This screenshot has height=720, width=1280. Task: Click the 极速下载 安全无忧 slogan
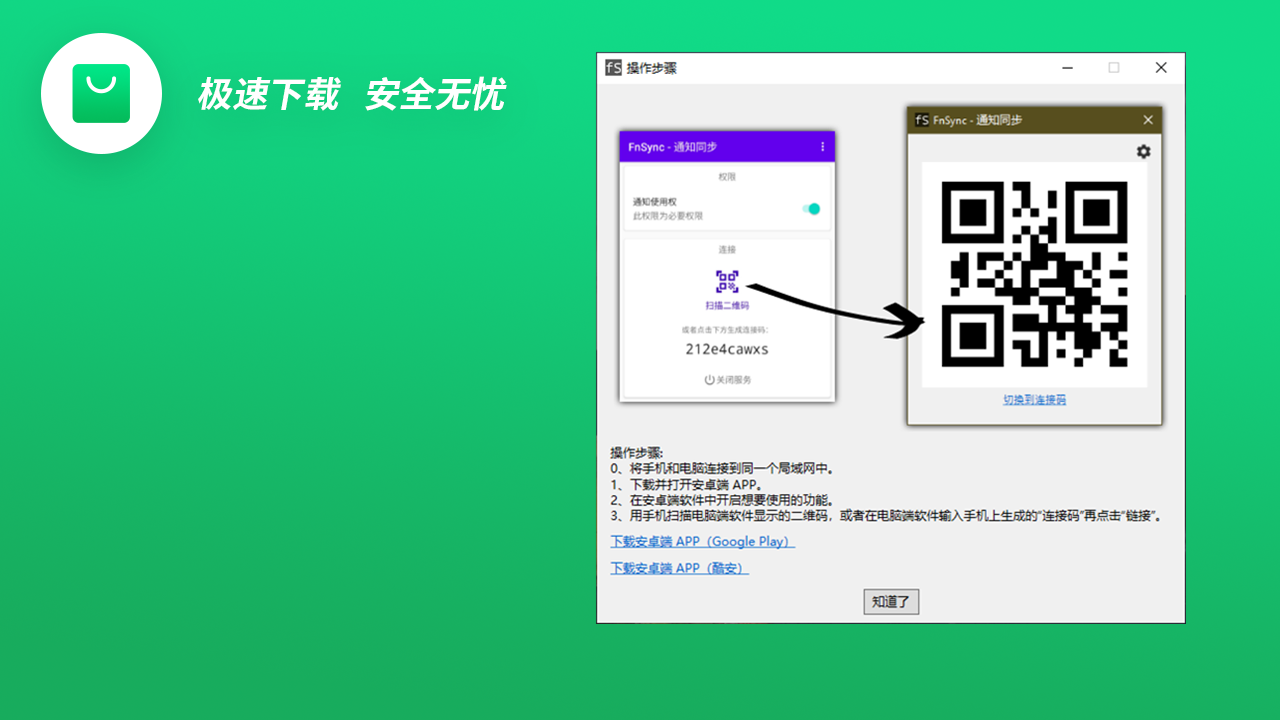coord(351,95)
